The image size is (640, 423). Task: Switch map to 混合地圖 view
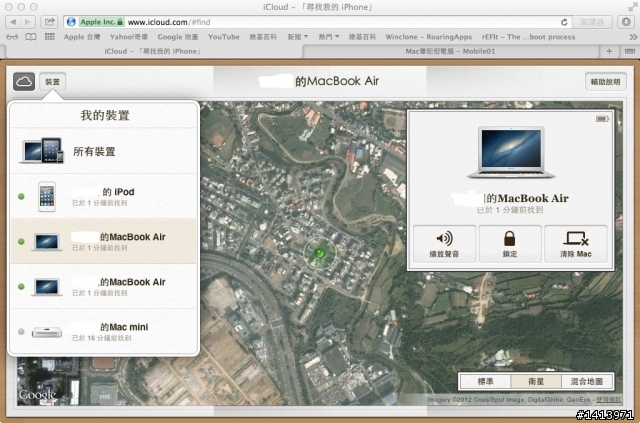pos(587,381)
